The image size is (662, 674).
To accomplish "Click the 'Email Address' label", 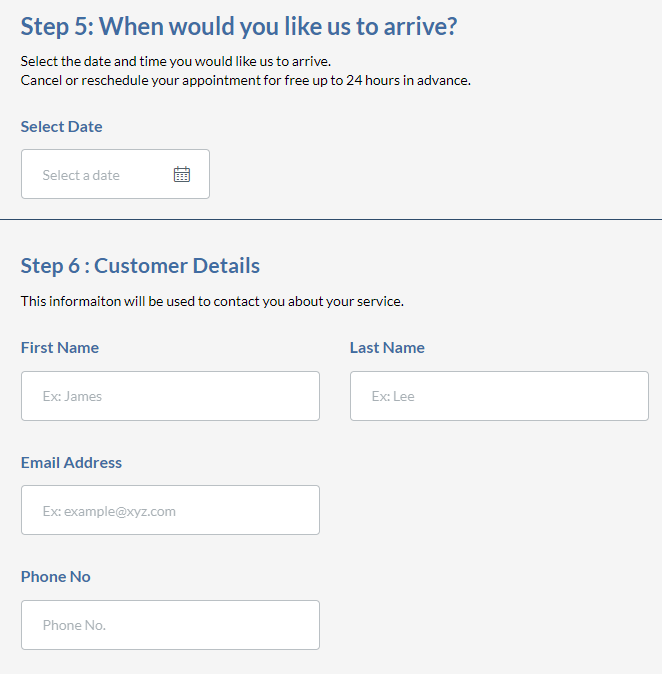I will pos(71,463).
